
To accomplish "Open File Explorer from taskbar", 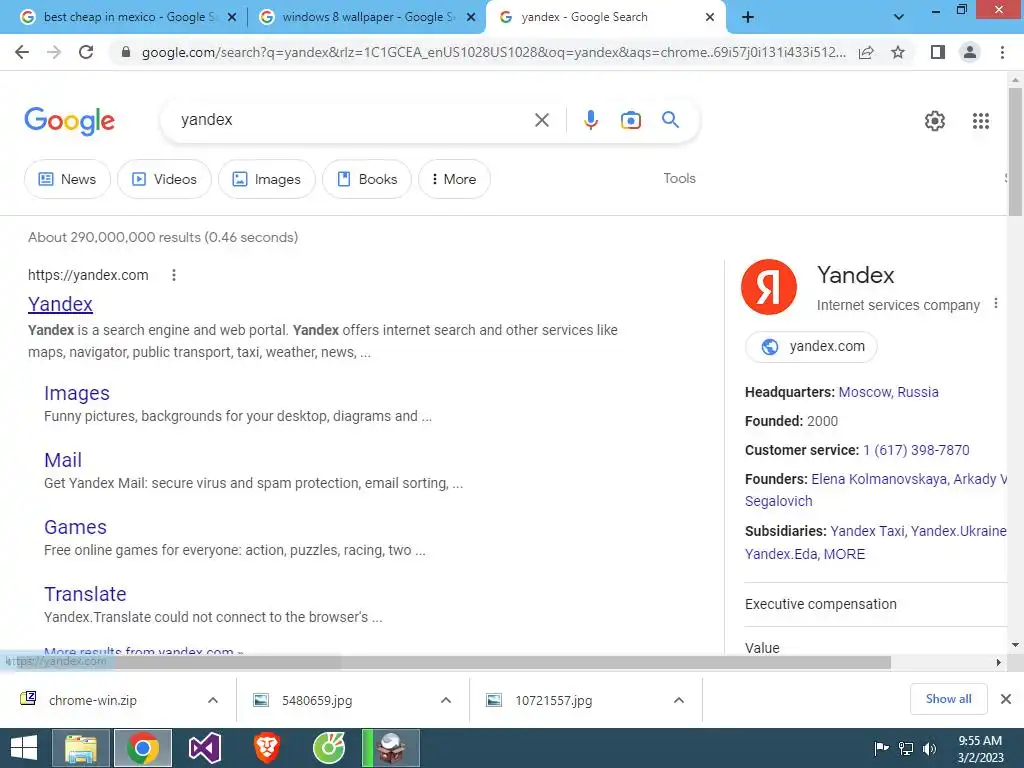I will [x=81, y=748].
